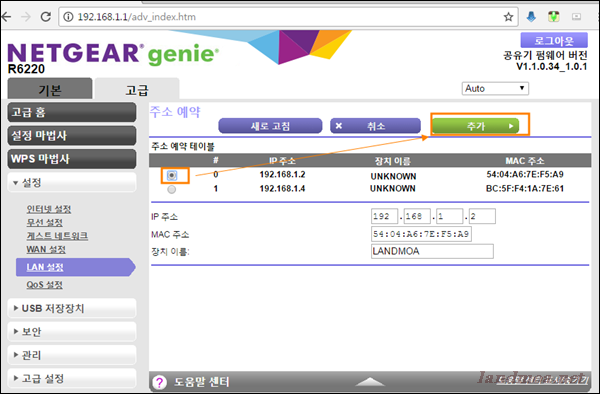Screen dimensions: 600x394
Task: Click the last IP octet field
Action: [x=482, y=216]
